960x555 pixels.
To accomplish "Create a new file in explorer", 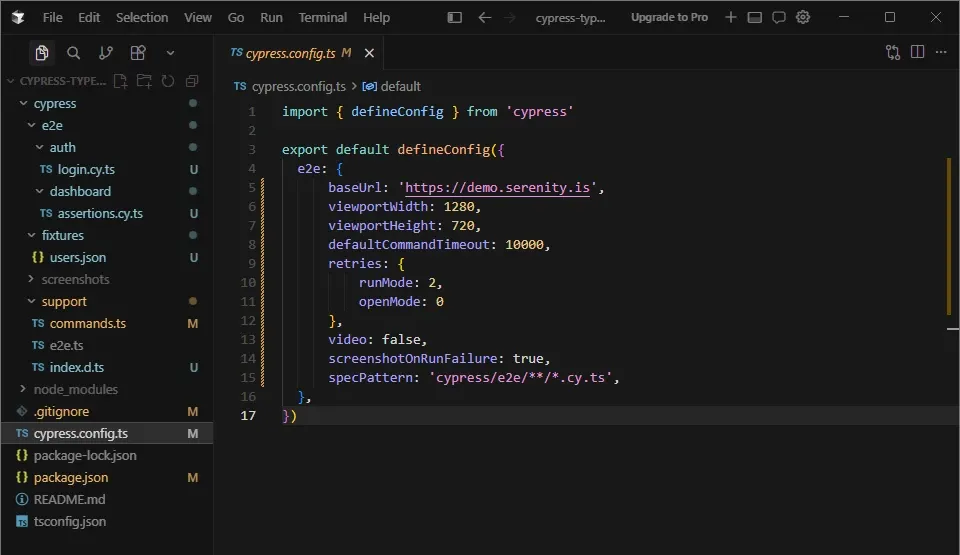I will (121, 81).
